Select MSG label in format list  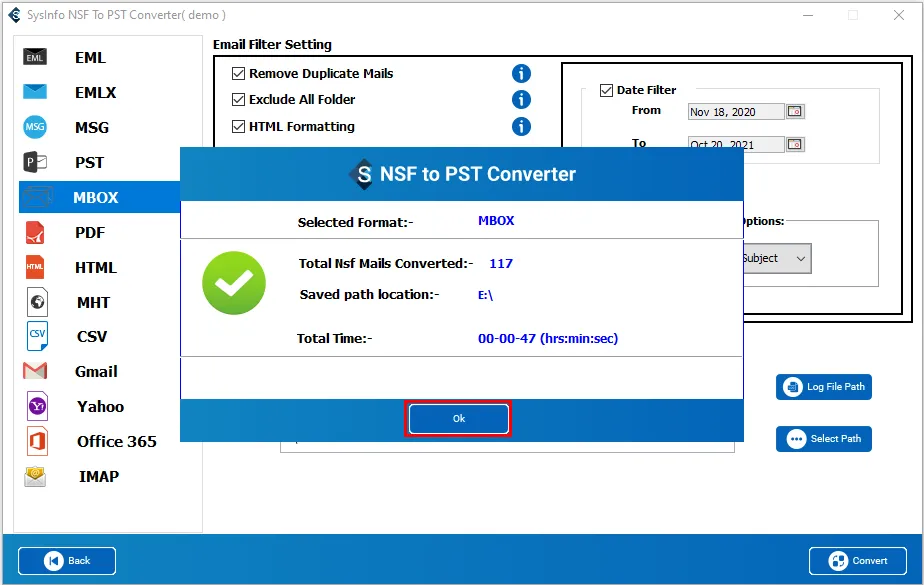pos(91,127)
